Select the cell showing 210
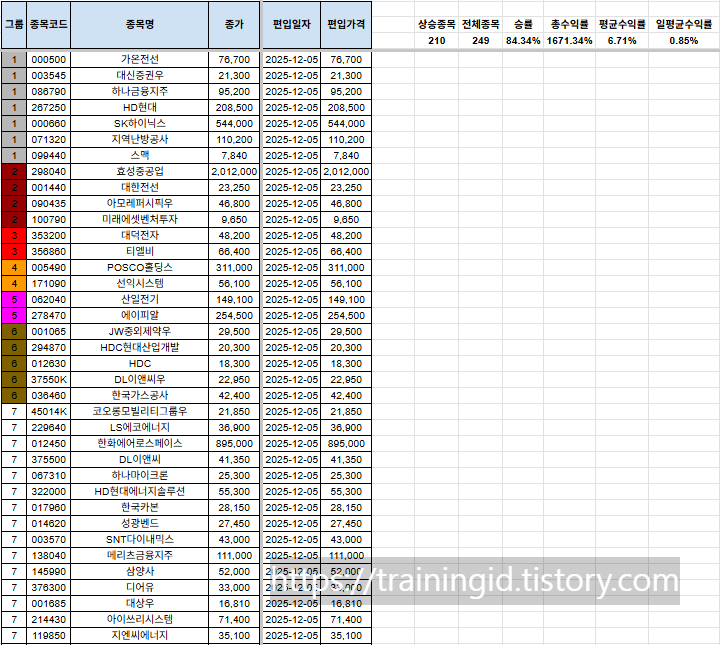 click(x=436, y=41)
